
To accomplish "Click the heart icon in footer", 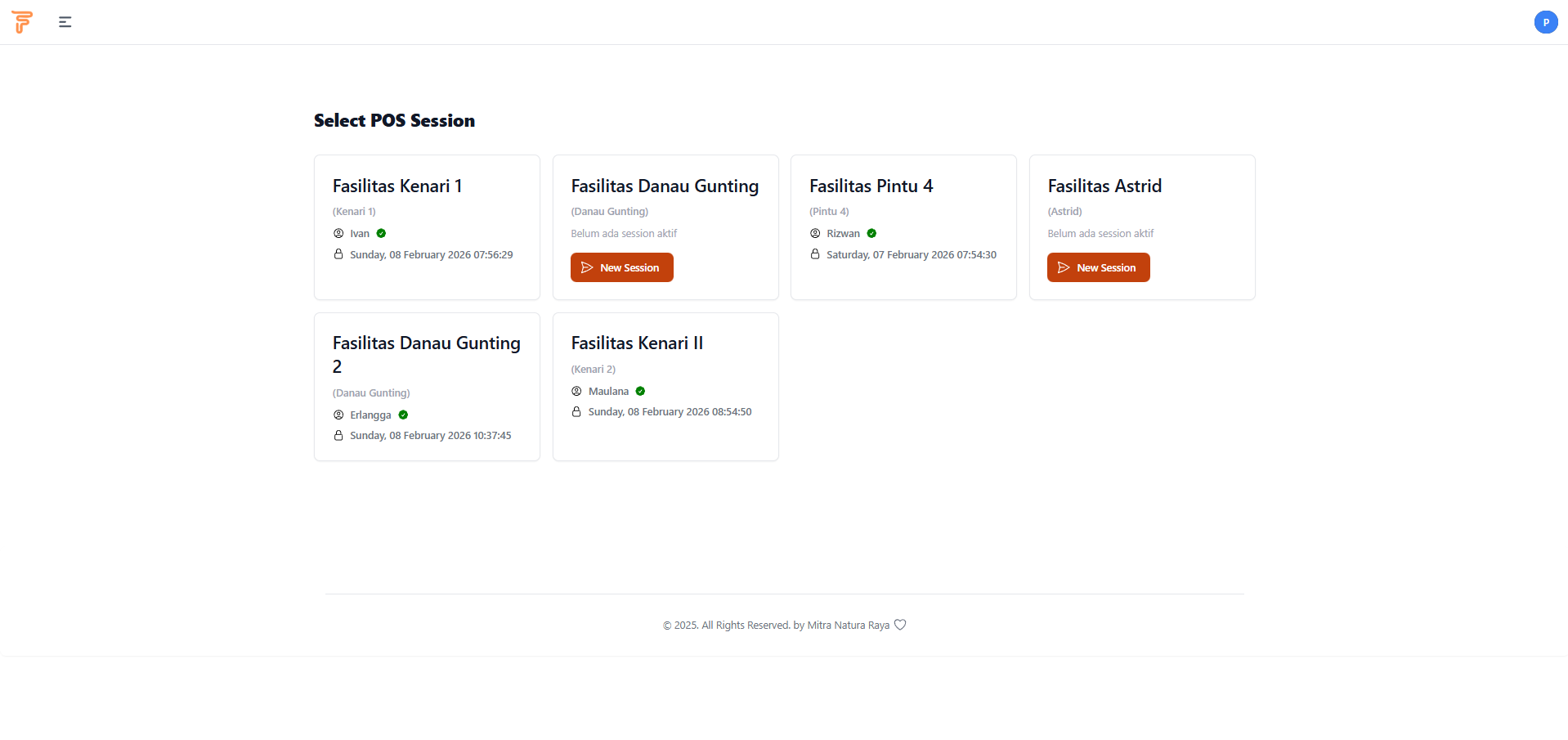I will point(900,625).
